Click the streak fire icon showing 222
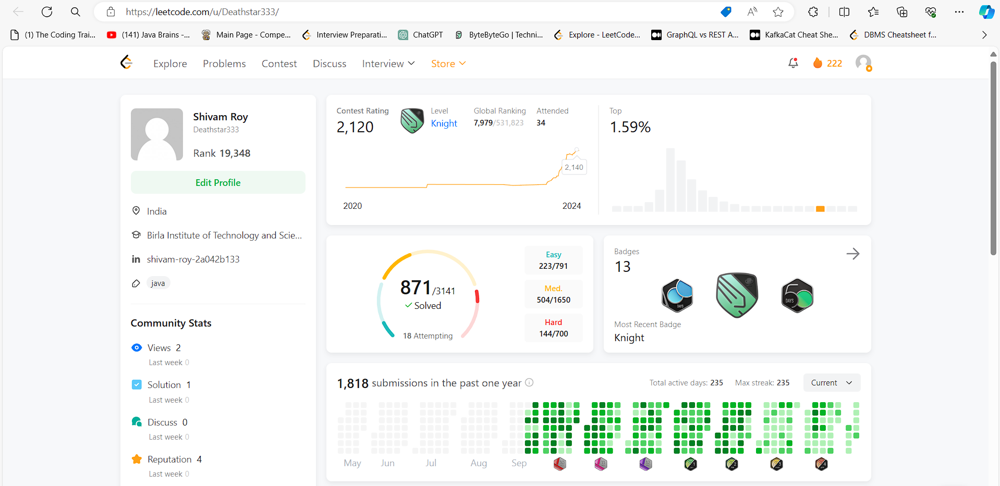Image resolution: width=1000 pixels, height=486 pixels. tap(817, 63)
